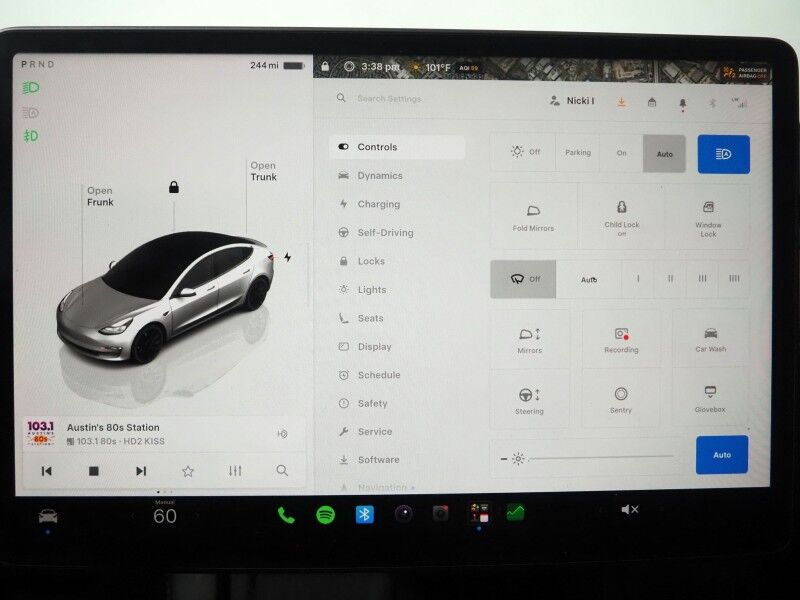Tap the lock icon above the car
The image size is (800, 600).
click(x=174, y=187)
